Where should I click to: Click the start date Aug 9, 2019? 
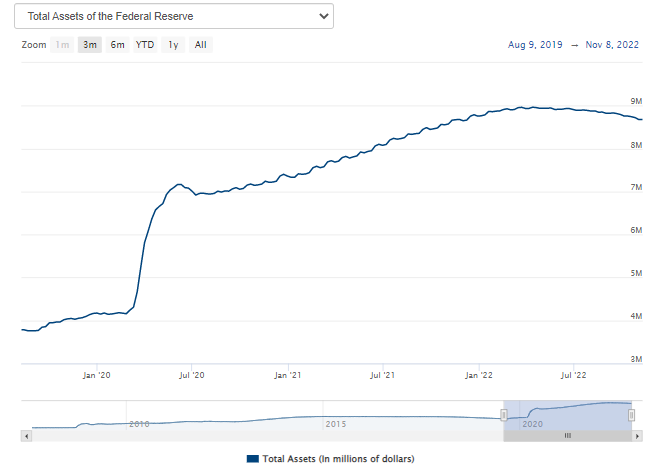point(535,45)
